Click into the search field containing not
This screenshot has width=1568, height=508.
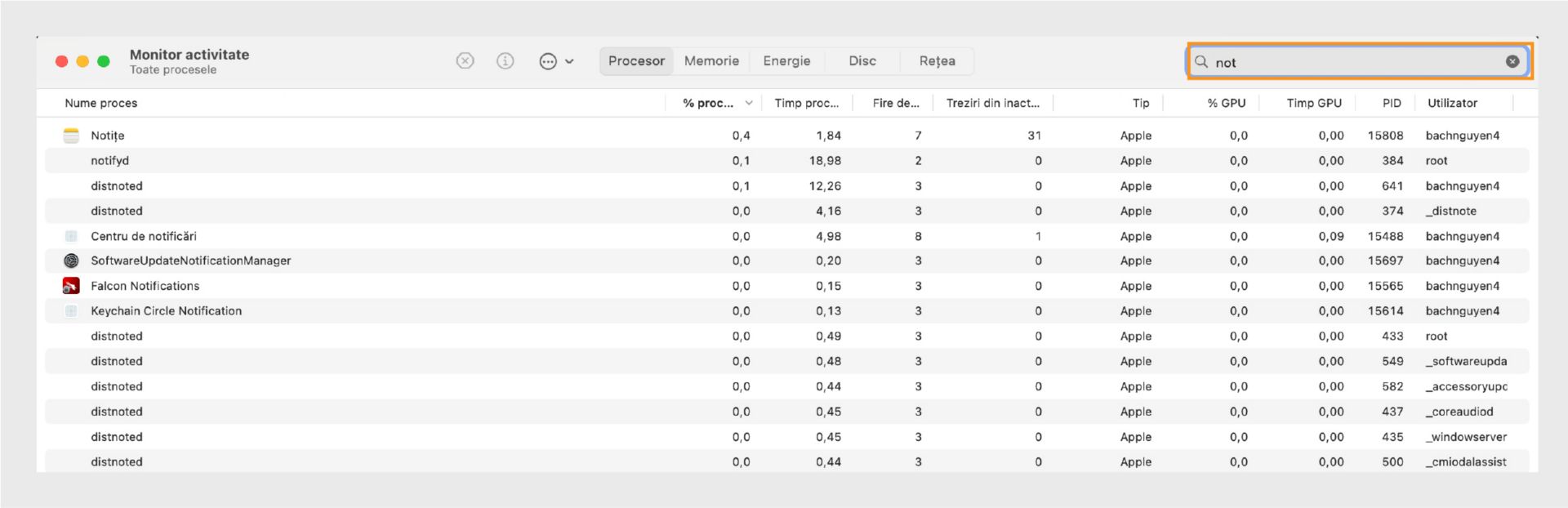[1347, 62]
